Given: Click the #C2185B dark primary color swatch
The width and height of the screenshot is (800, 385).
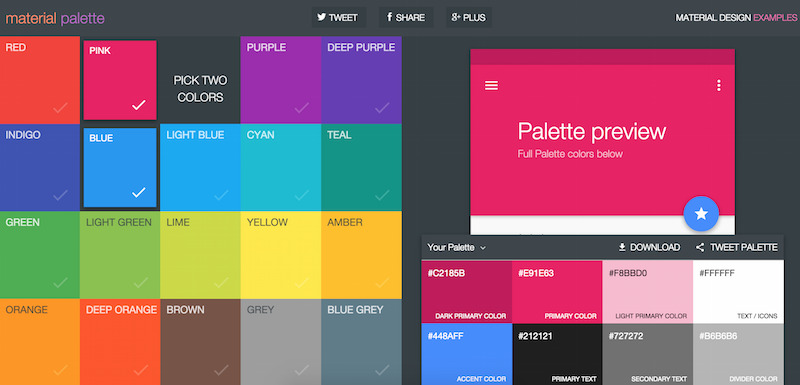Looking at the screenshot, I should (x=466, y=292).
